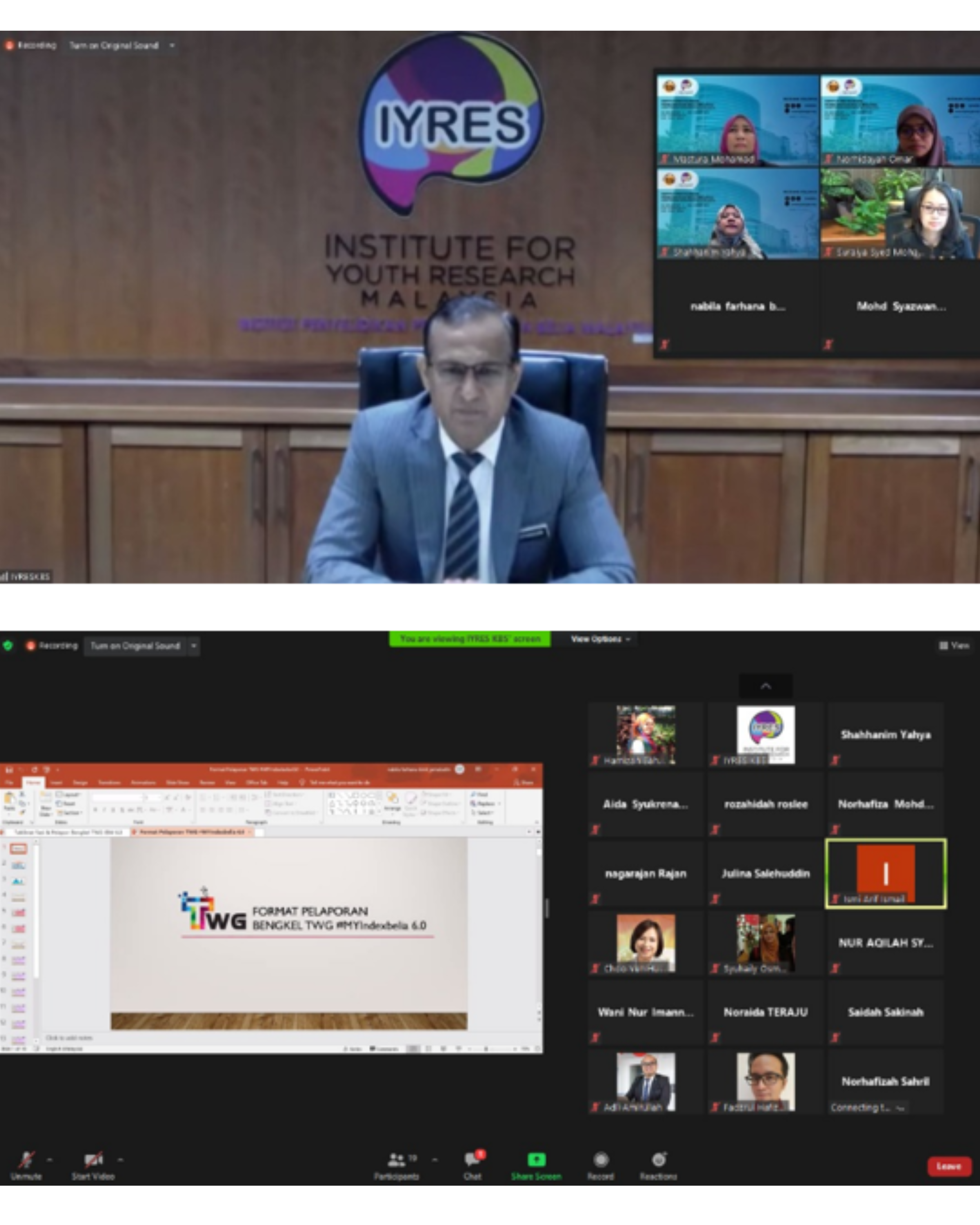The width and height of the screenshot is (980, 1225).
Task: Select the Shahhanim Yahya video tile
Action: 738,214
